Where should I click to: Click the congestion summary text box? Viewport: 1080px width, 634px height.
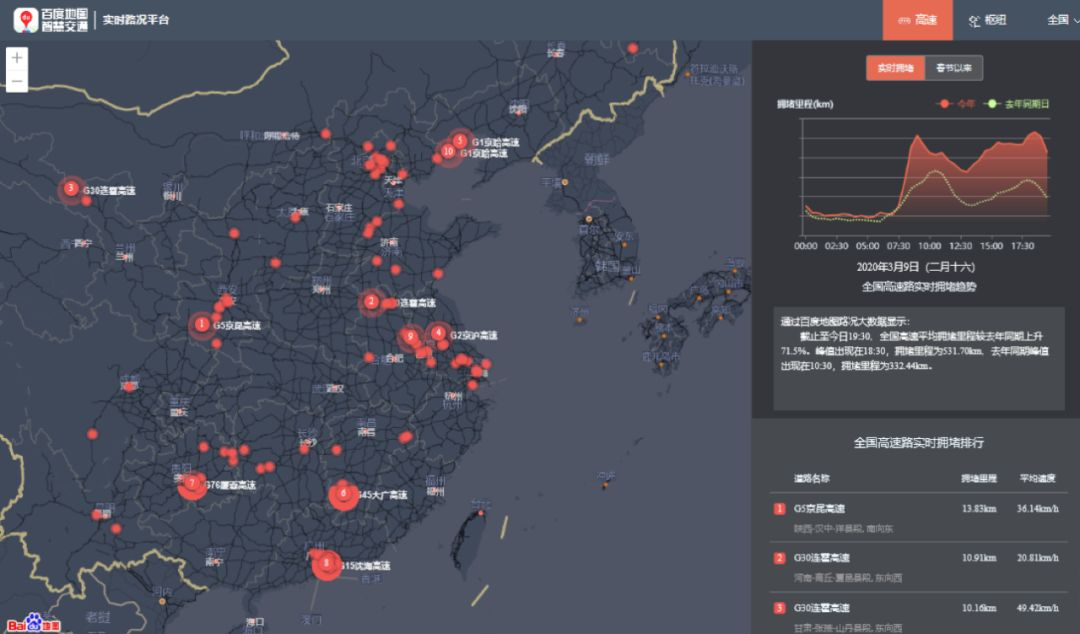click(x=919, y=358)
